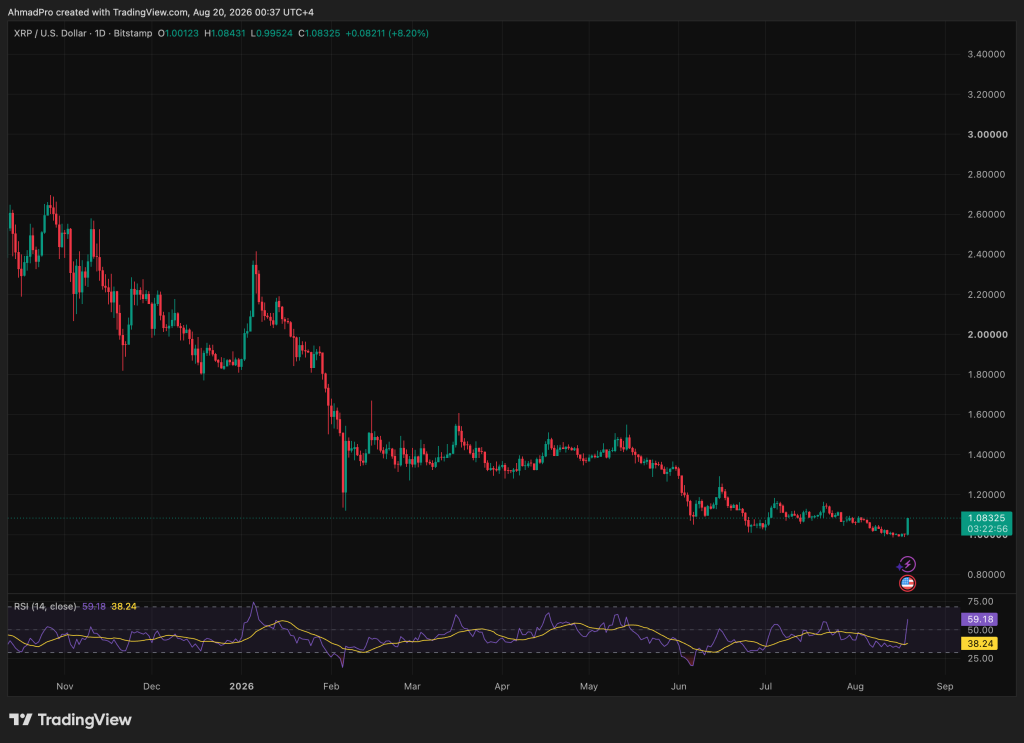The width and height of the screenshot is (1024, 743).
Task: Select the low value L0.99524
Action: coord(272,33)
